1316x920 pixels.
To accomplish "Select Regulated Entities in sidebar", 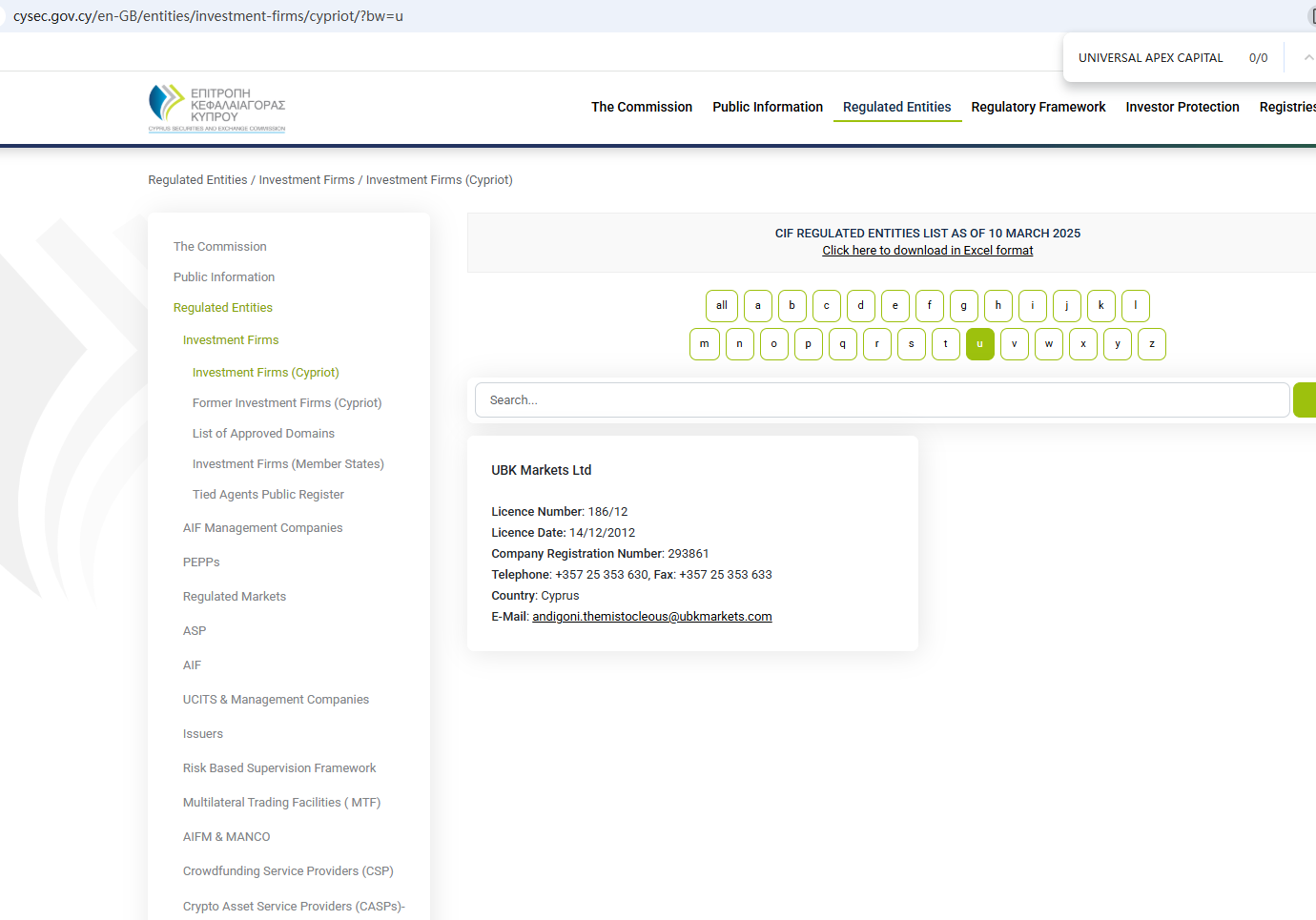I will pos(223,308).
